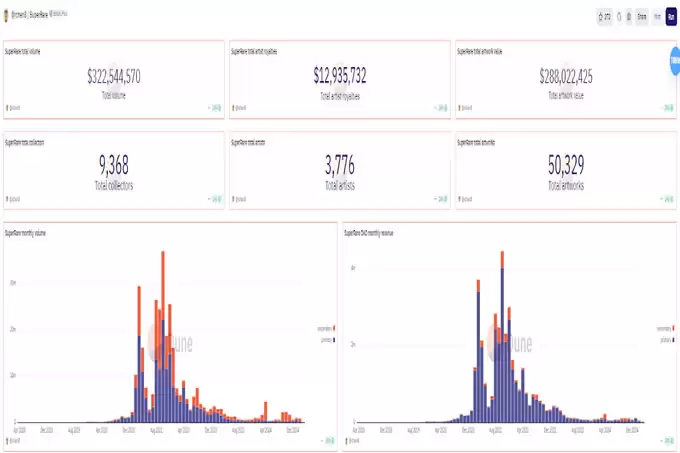Star the SuperRare dashboard
The height and width of the screenshot is (453, 680).
click(x=604, y=17)
